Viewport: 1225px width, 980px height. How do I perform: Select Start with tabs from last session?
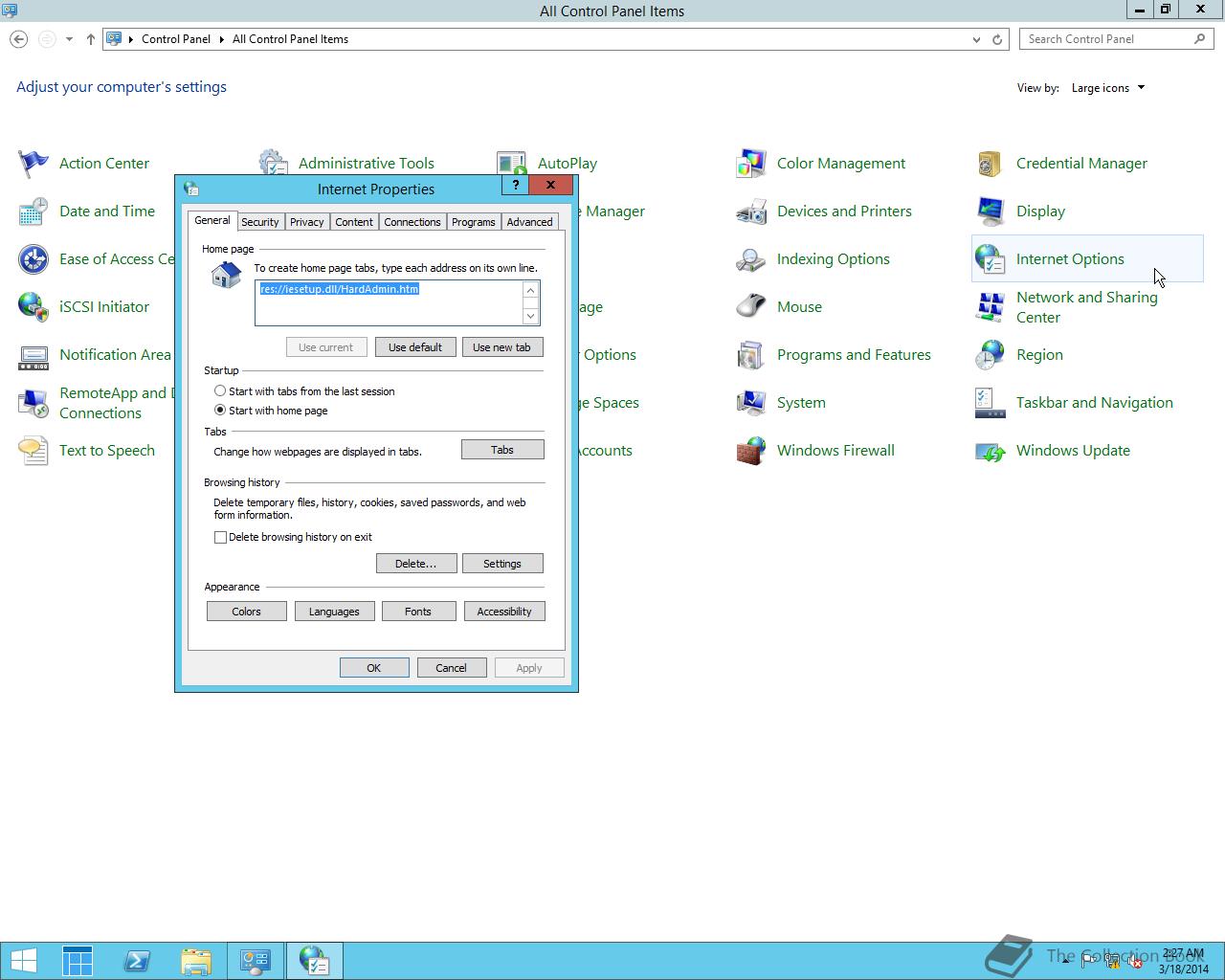pos(305,391)
